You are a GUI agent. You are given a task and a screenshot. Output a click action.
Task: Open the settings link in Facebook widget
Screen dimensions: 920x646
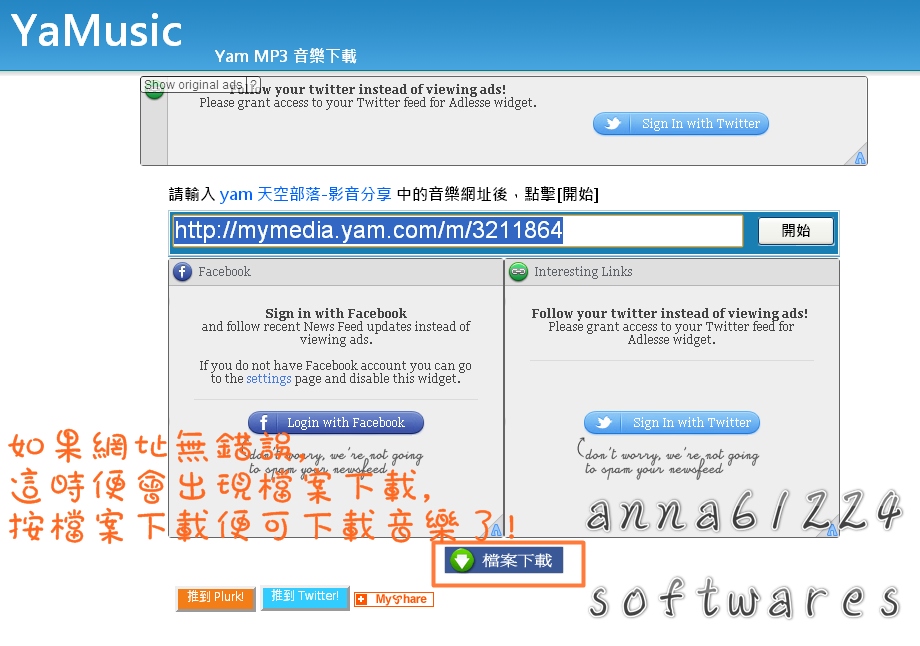click(x=269, y=379)
